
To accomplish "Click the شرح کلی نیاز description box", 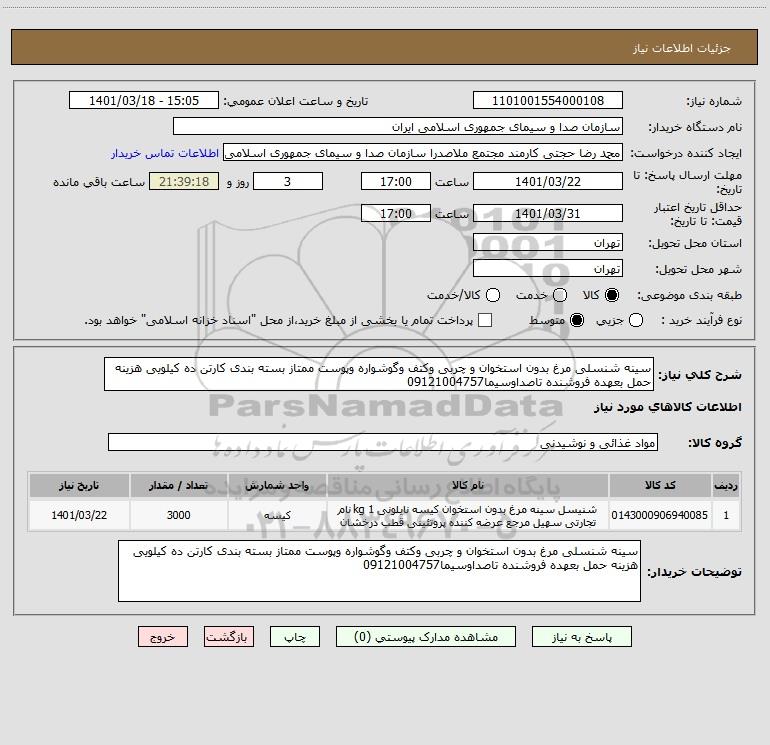I will 379,375.
